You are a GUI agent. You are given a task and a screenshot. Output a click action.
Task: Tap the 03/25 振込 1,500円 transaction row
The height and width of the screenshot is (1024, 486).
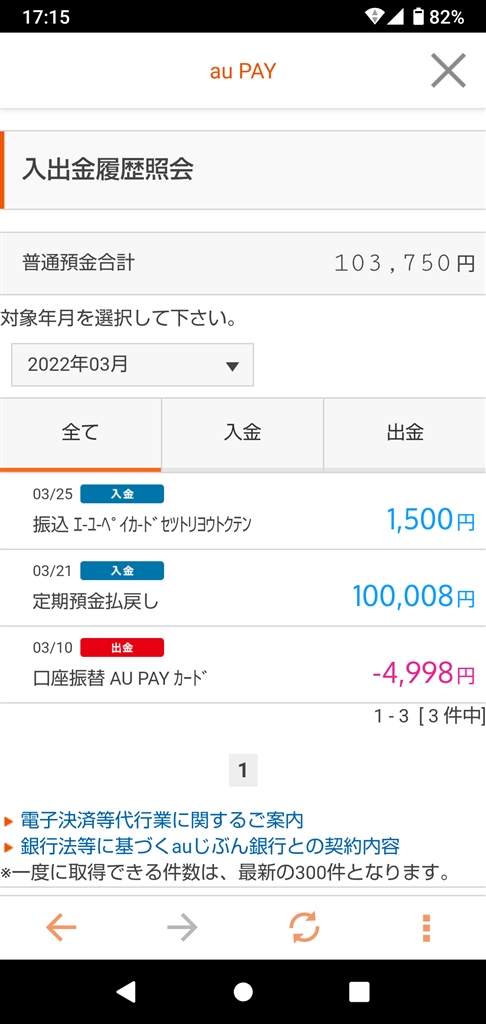click(243, 511)
